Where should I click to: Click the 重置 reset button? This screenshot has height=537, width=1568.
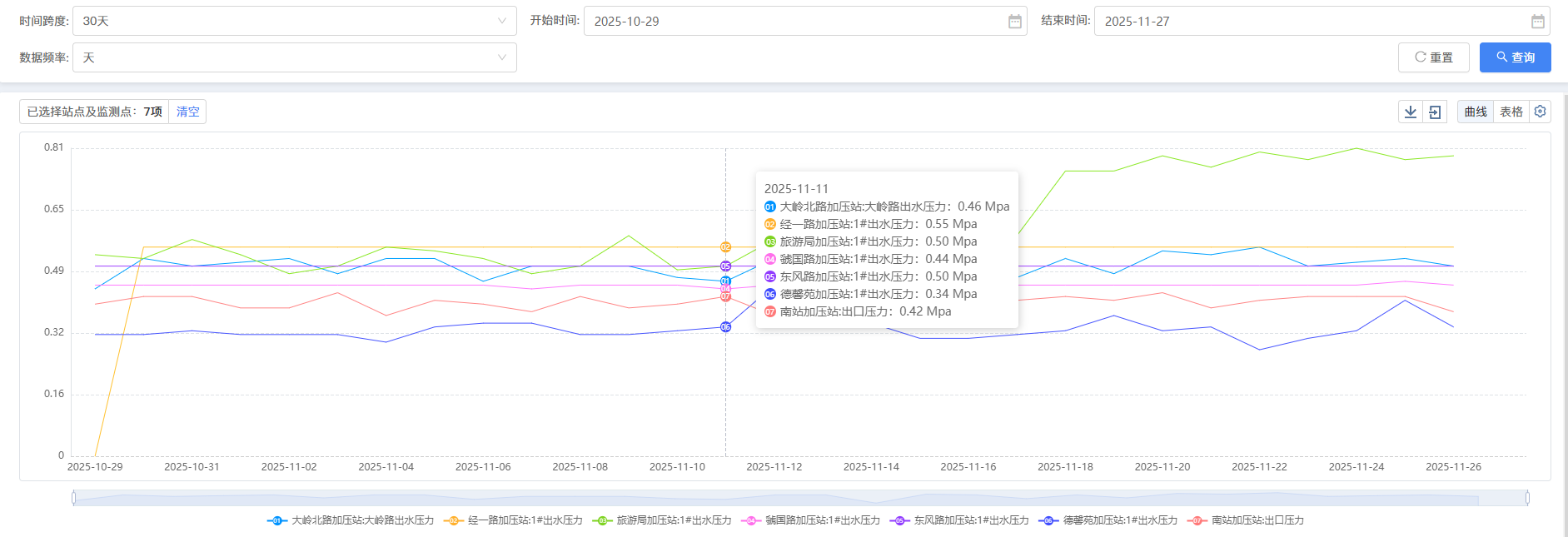1433,57
